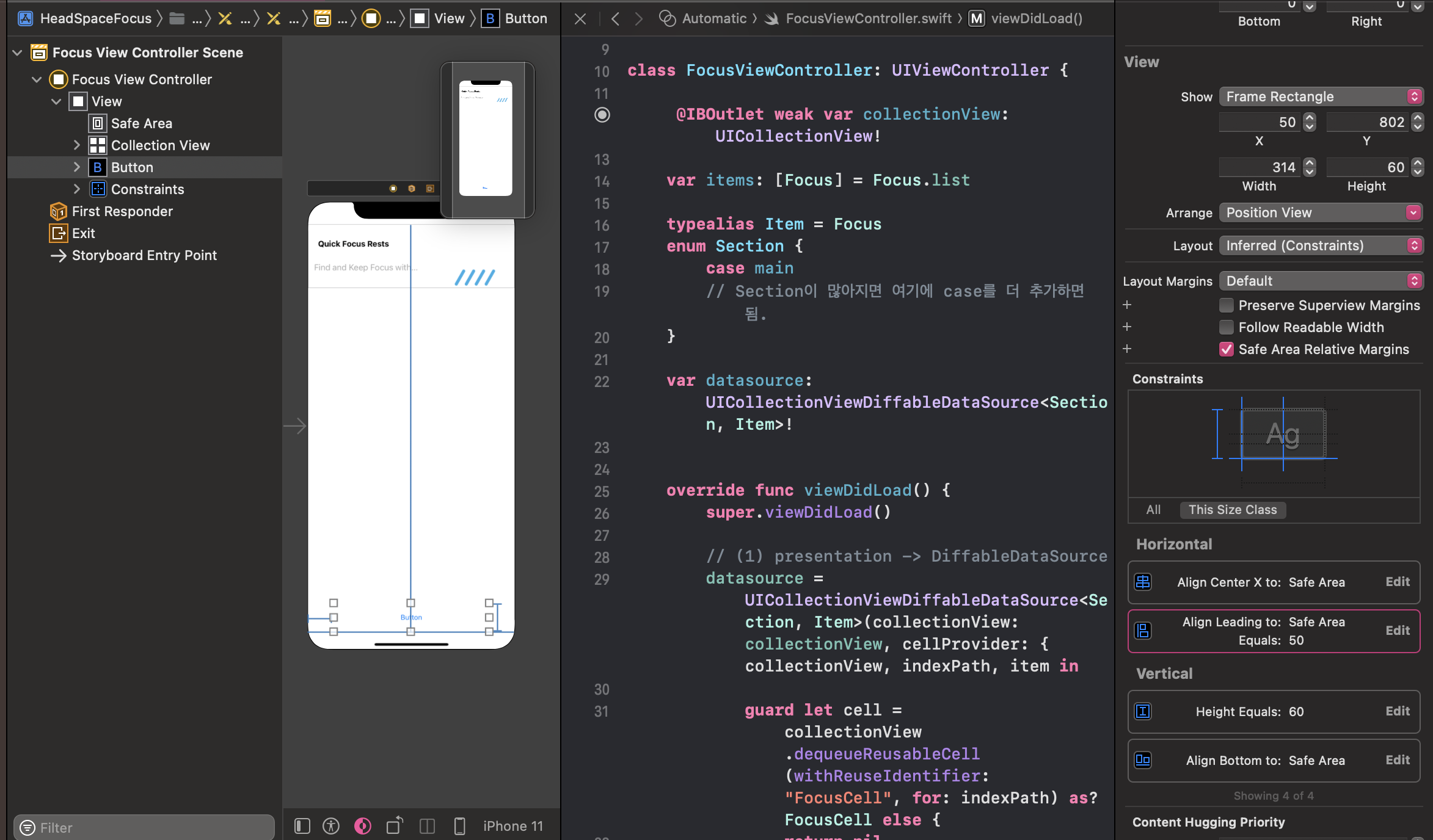Edit the Align Bottom to Safe Area constraint
This screenshot has height=840, width=1433.
point(1398,760)
